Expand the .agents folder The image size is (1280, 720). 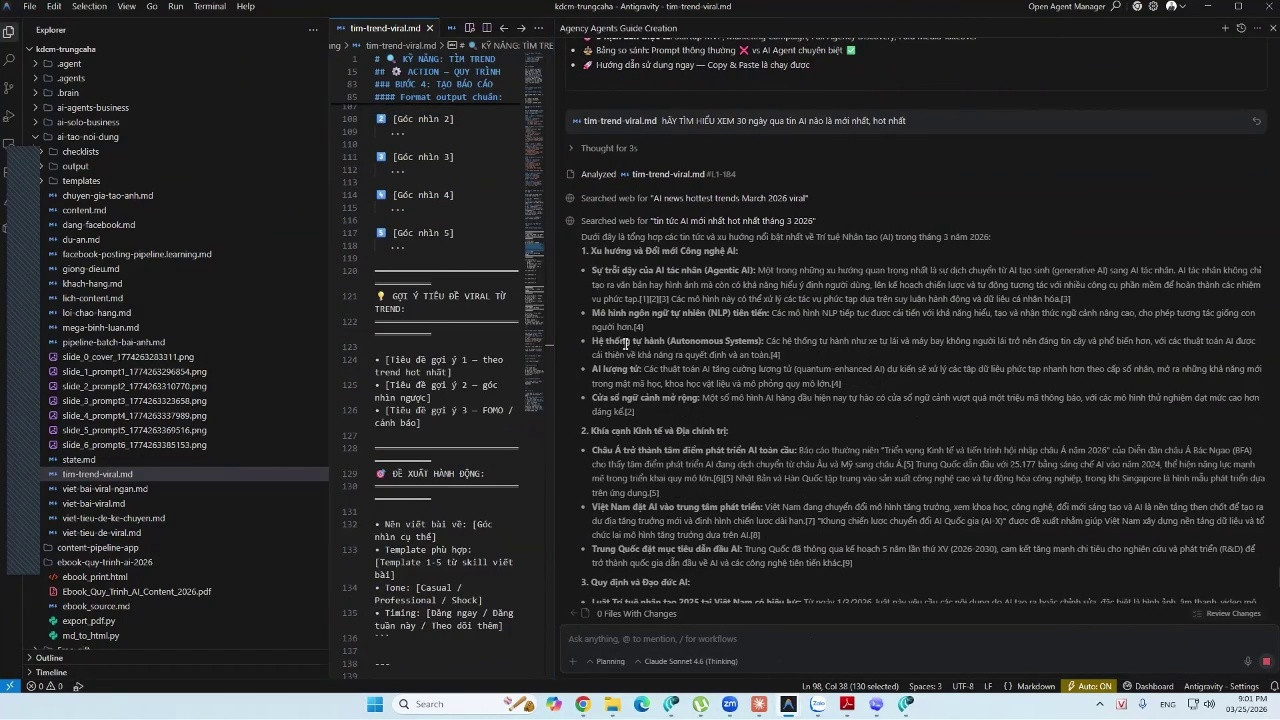click(71, 78)
